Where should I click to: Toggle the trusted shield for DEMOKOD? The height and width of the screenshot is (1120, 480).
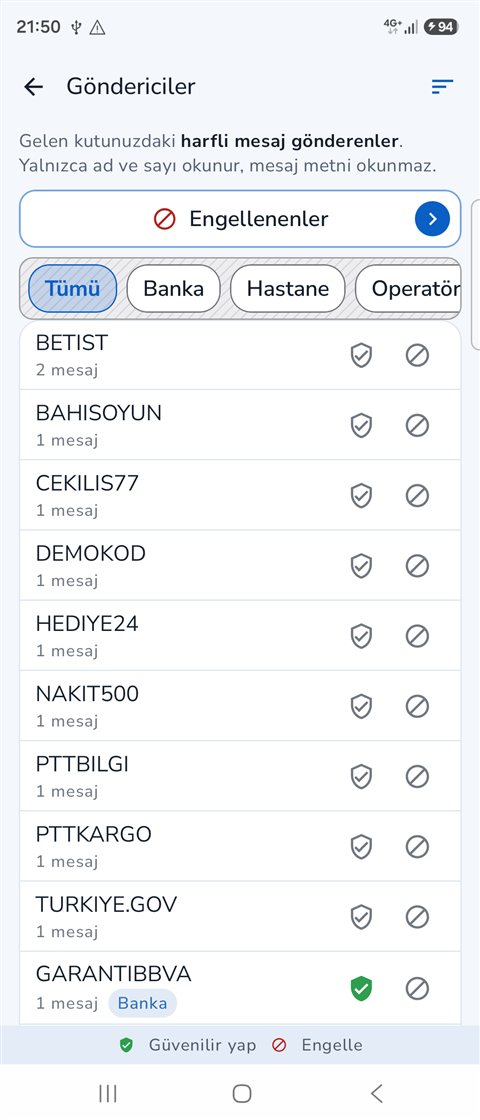click(361, 566)
